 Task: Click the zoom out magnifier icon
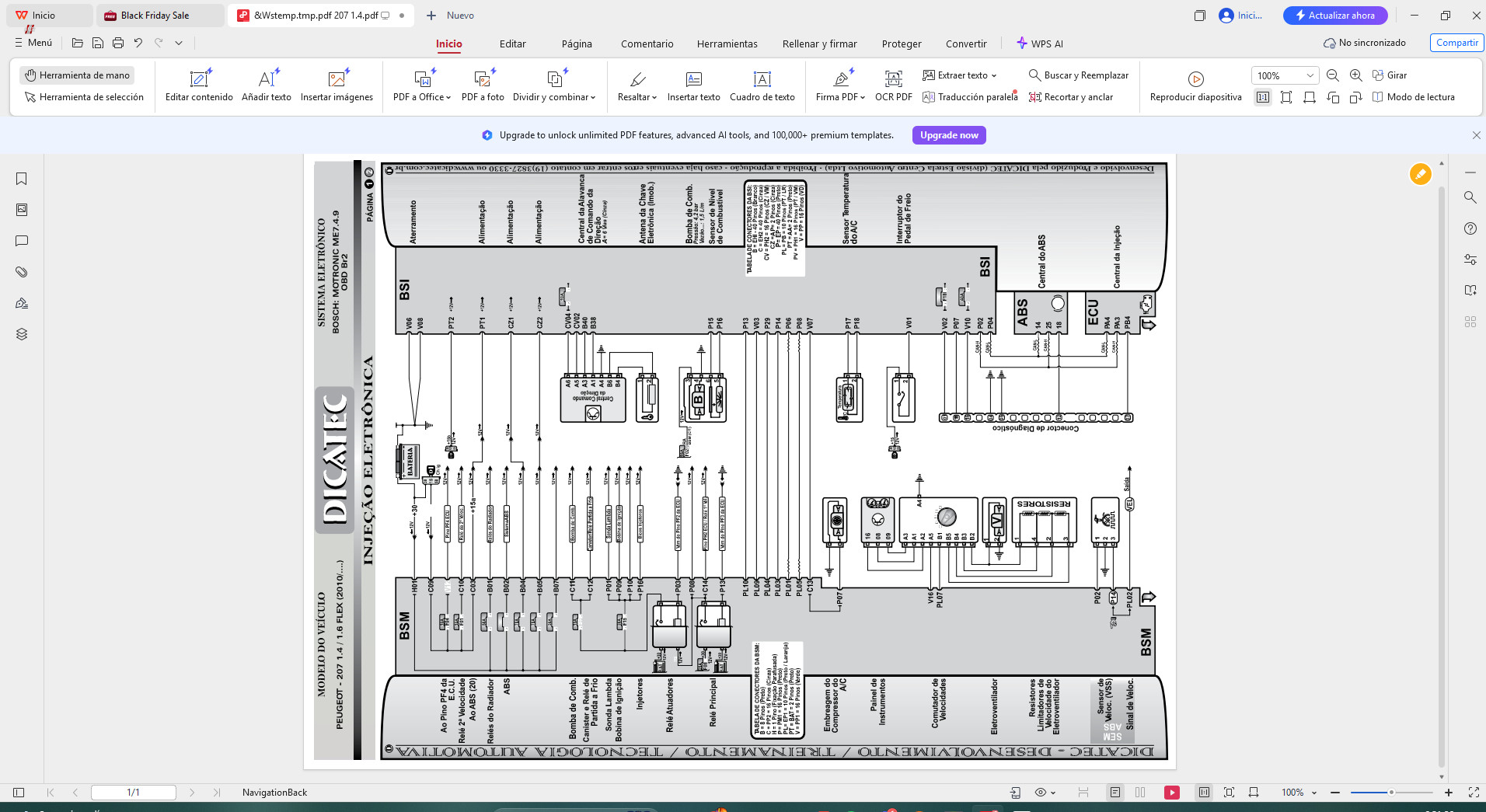(x=1333, y=75)
